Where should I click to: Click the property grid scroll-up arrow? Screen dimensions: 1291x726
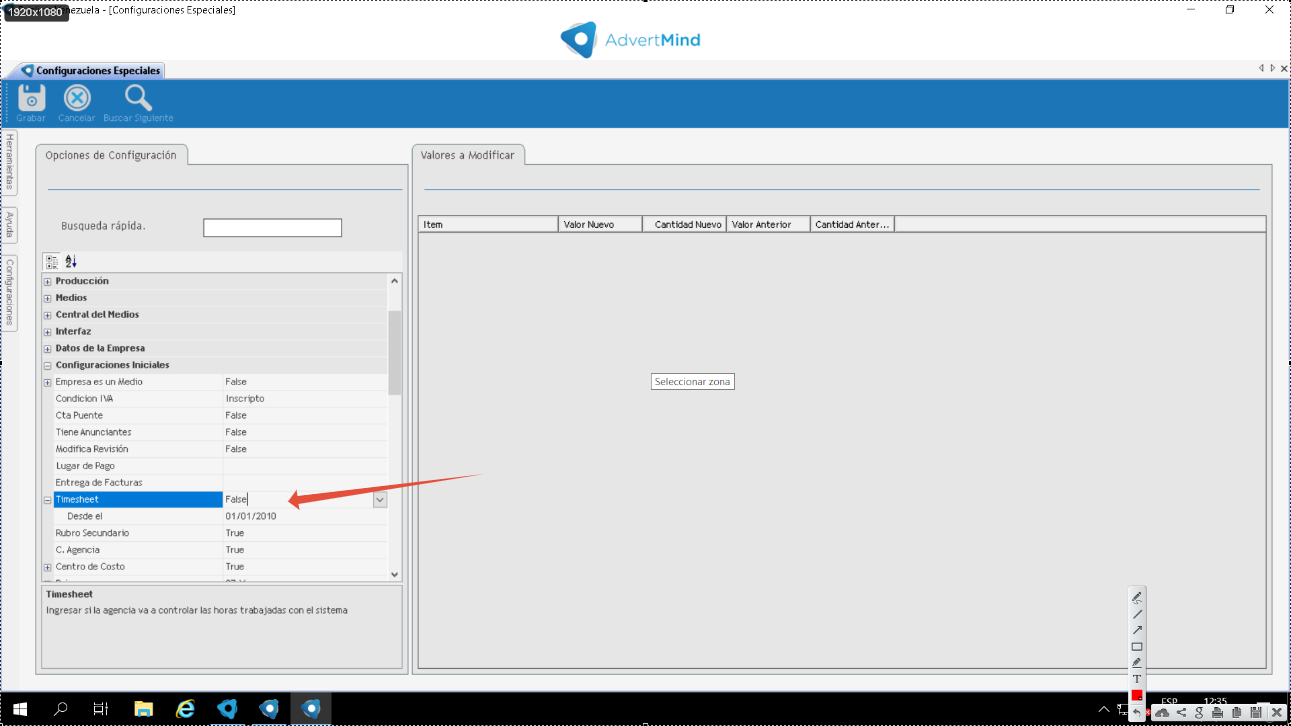[x=394, y=281]
